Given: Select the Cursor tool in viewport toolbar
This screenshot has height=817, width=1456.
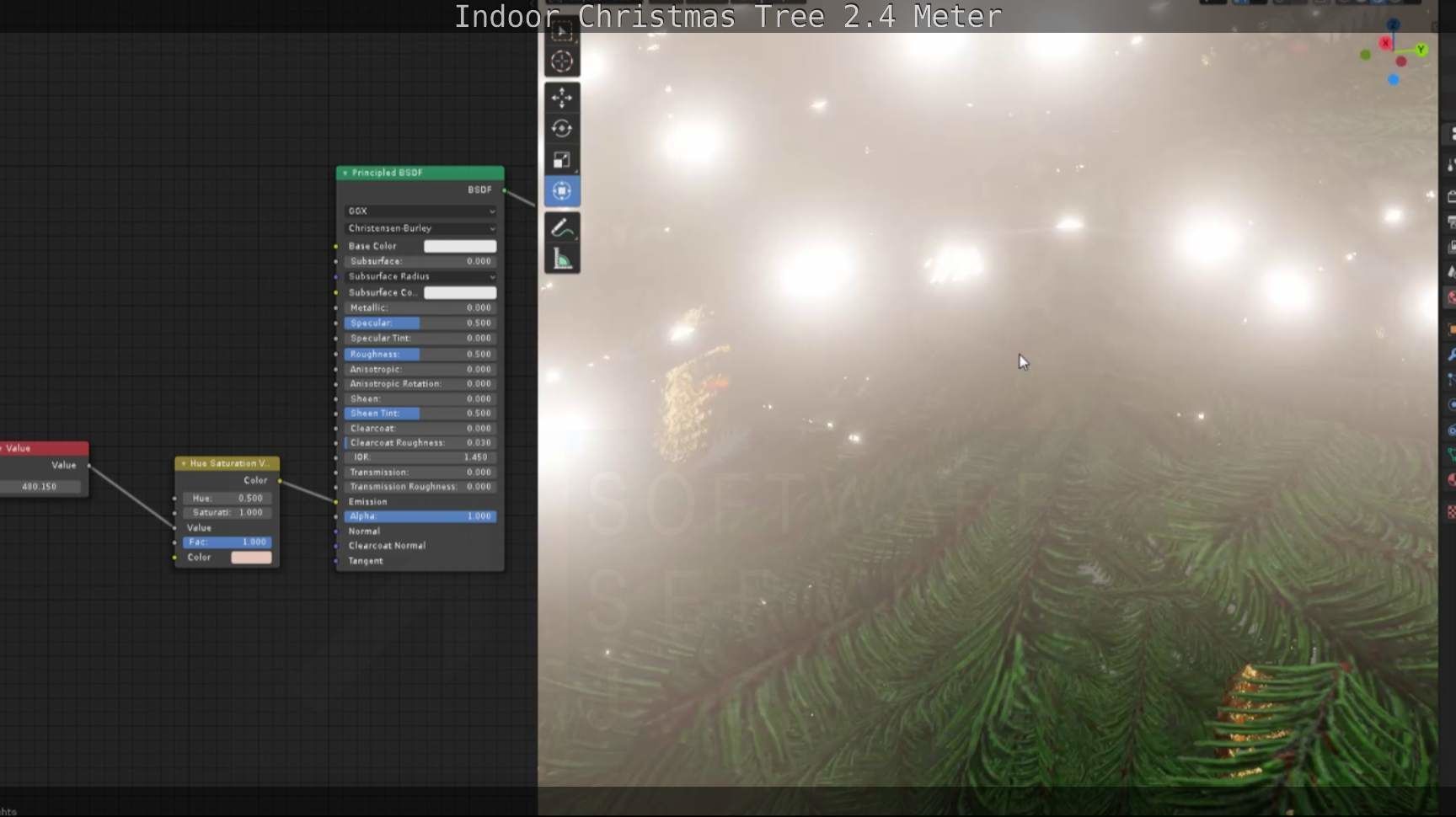Looking at the screenshot, I should (x=562, y=61).
